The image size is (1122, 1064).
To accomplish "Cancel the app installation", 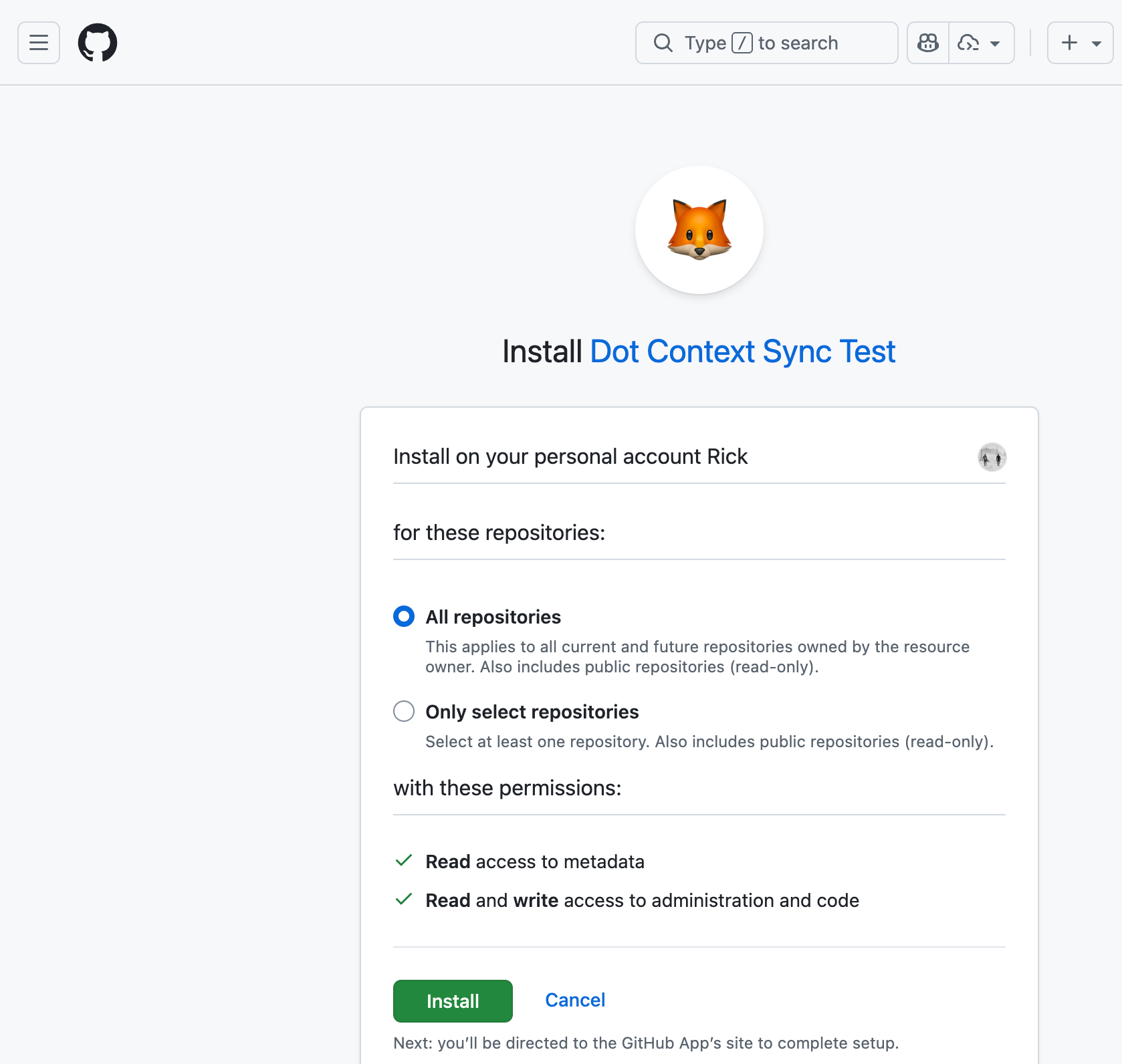I will pyautogui.click(x=574, y=1000).
